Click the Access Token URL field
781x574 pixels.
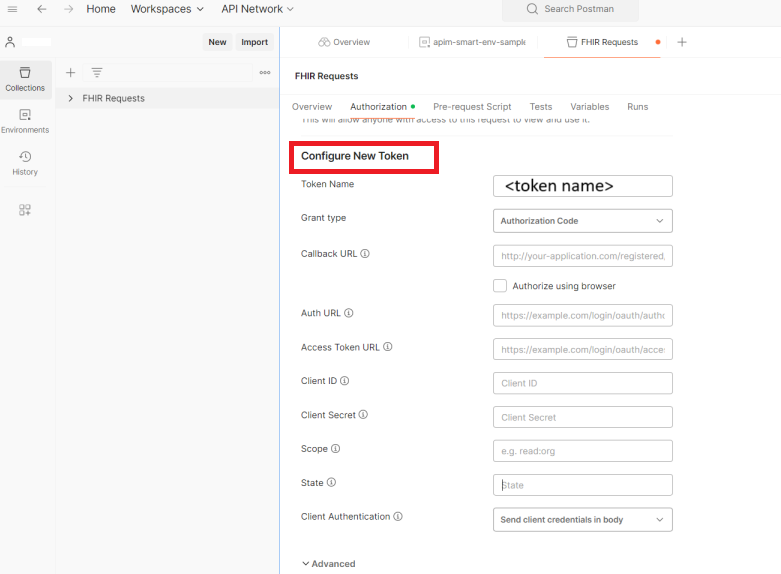[583, 349]
